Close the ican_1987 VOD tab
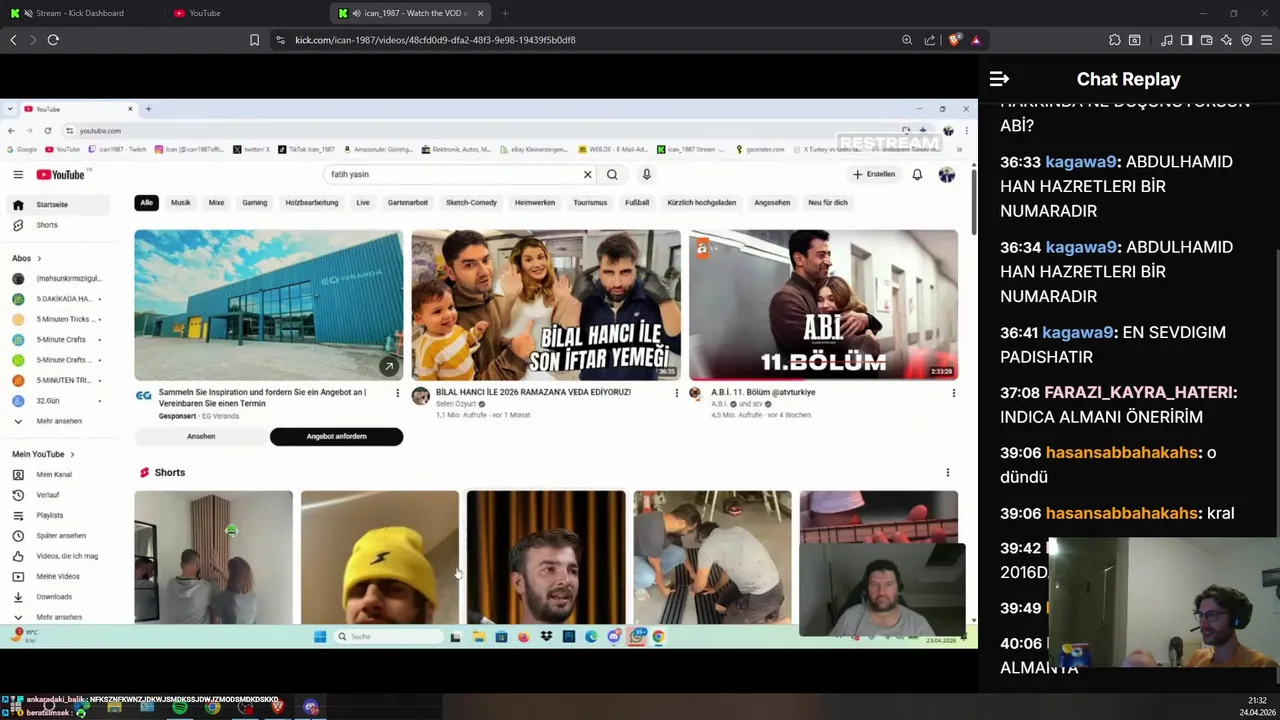This screenshot has width=1280, height=720. pyautogui.click(x=480, y=13)
